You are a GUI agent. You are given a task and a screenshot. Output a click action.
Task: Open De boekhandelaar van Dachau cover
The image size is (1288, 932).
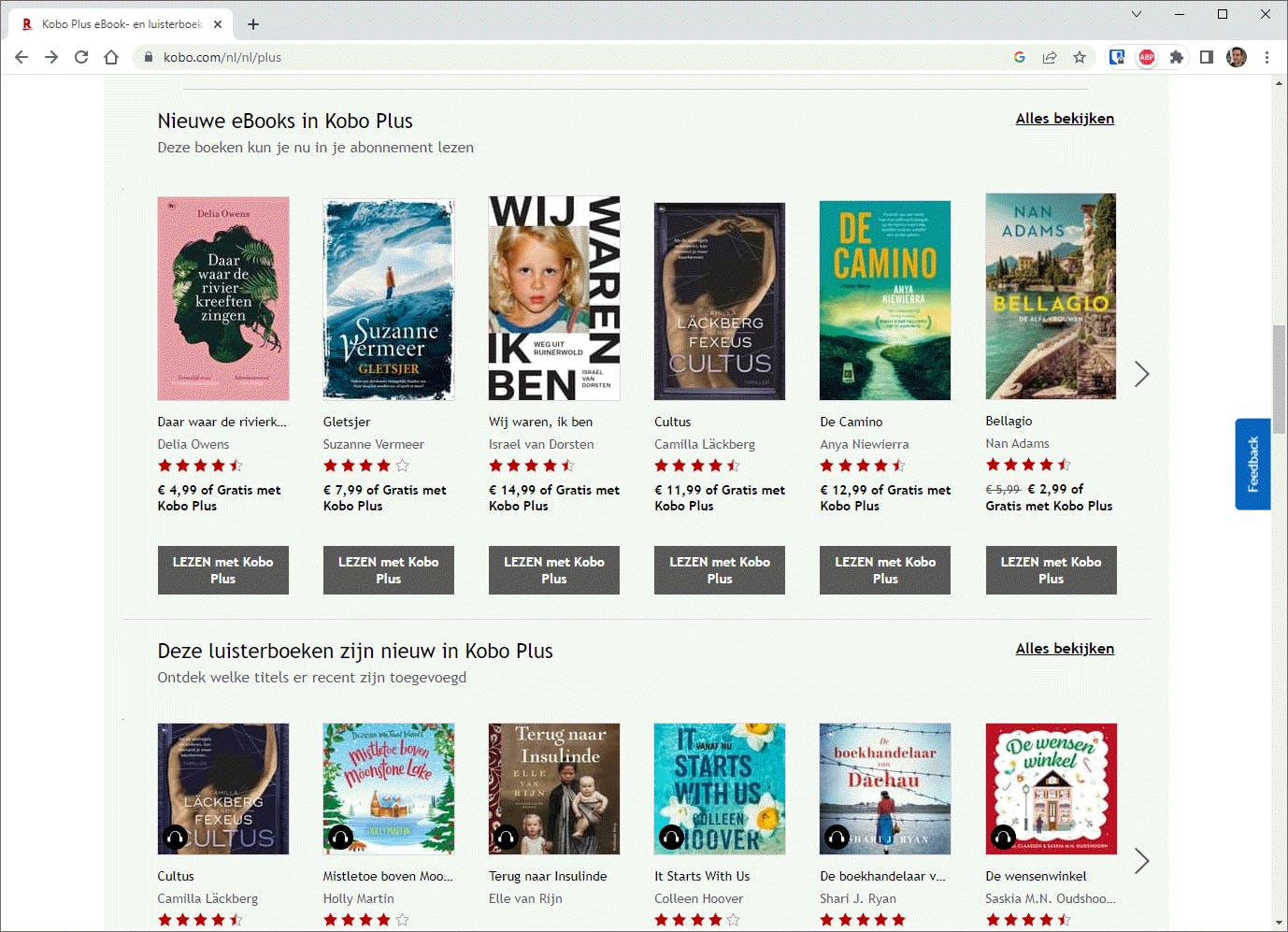point(885,789)
